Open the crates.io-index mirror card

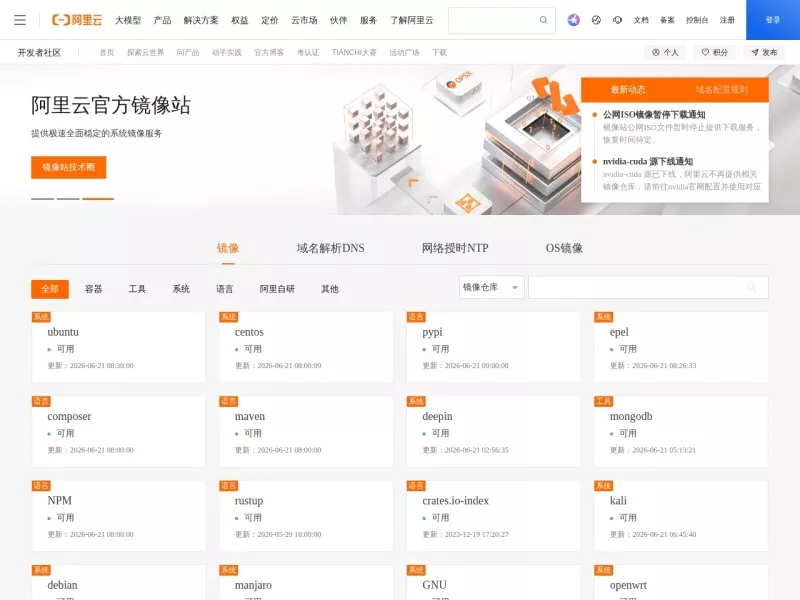pos(493,516)
